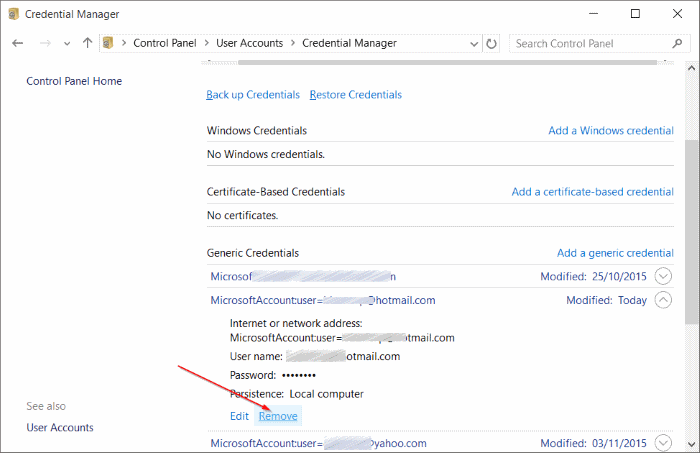Open the address bar history dropdown

coord(474,44)
